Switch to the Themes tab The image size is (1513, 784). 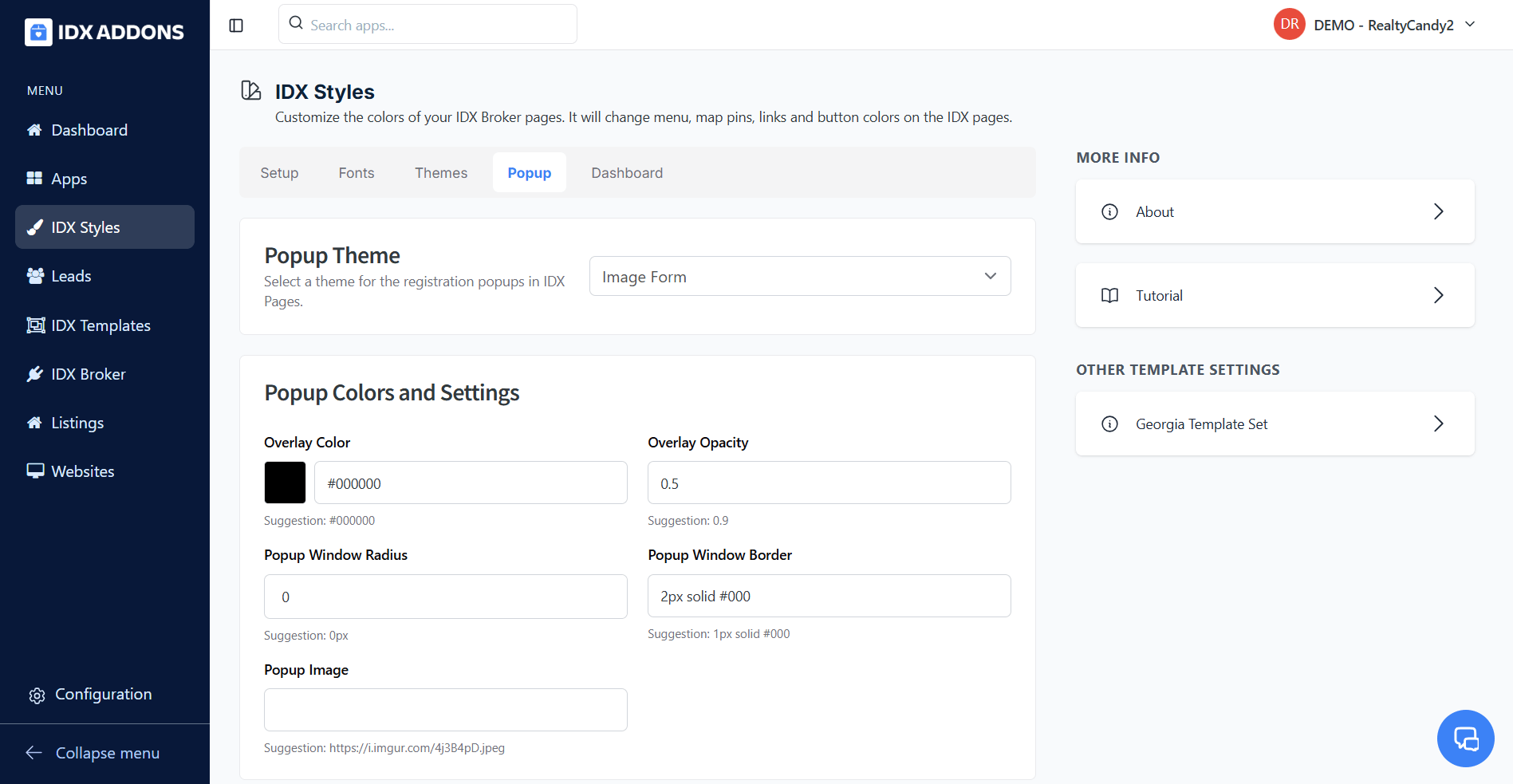point(441,173)
